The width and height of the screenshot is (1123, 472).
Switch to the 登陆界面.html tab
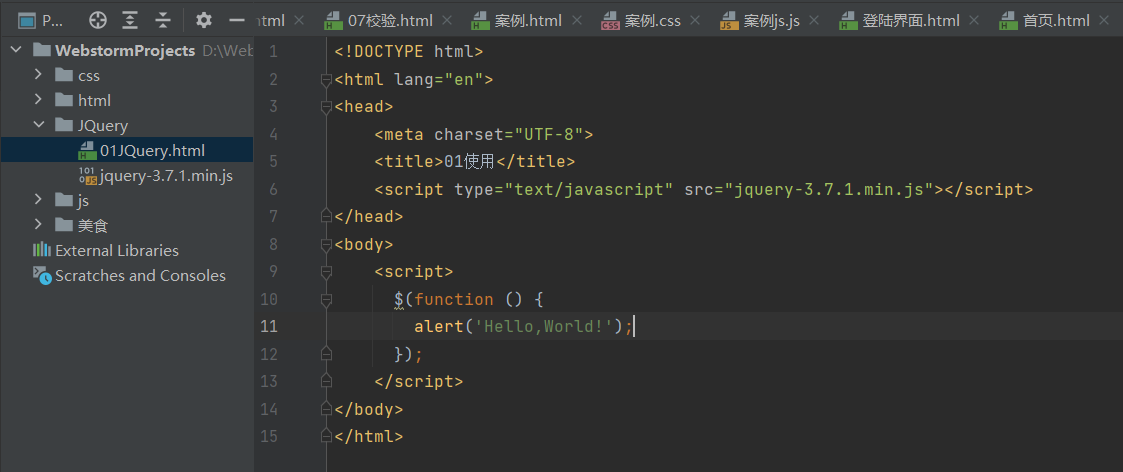click(x=910, y=21)
